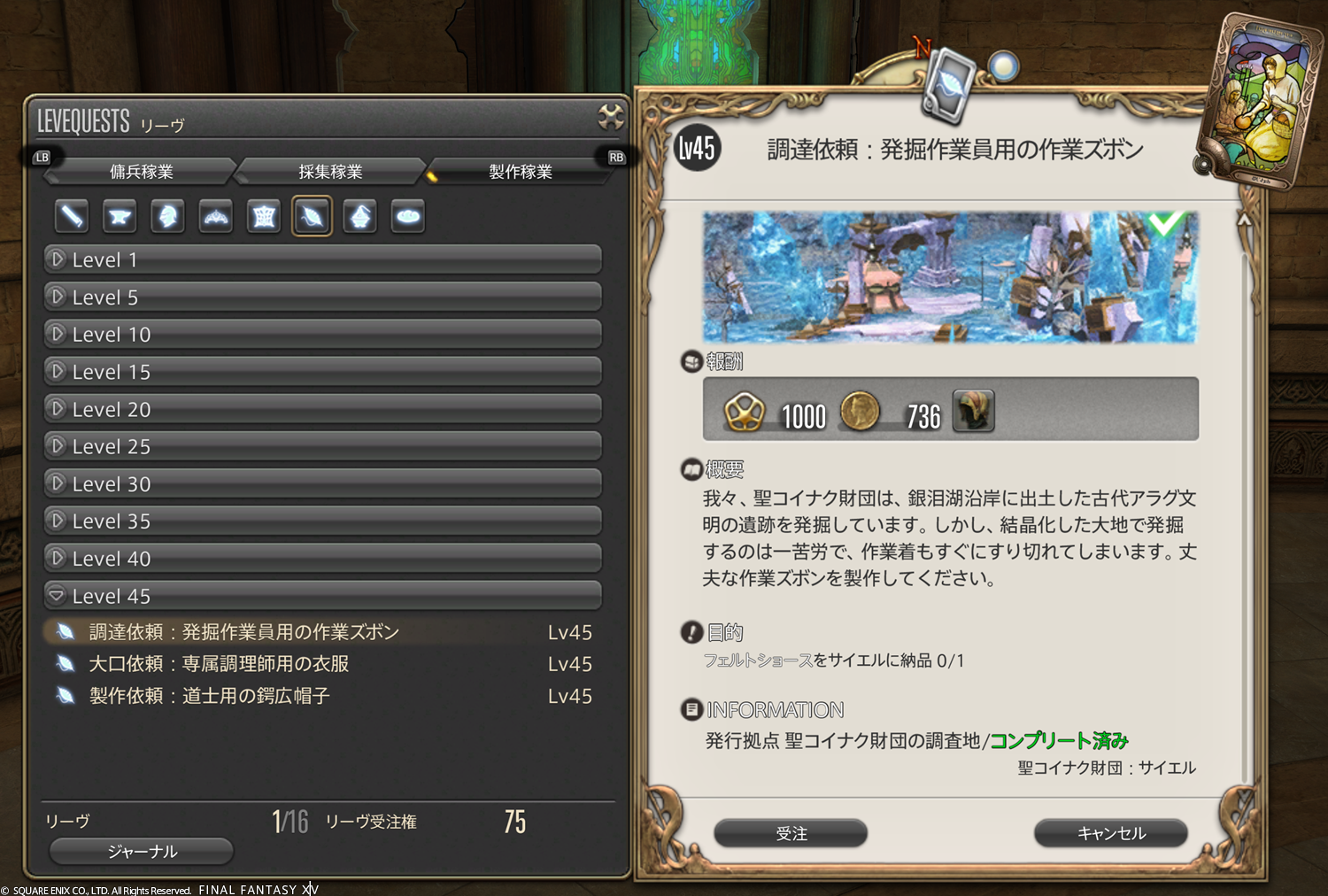This screenshot has height=896, width=1328.
Task: Select the Alchemist alembic class icon
Action: [x=360, y=216]
